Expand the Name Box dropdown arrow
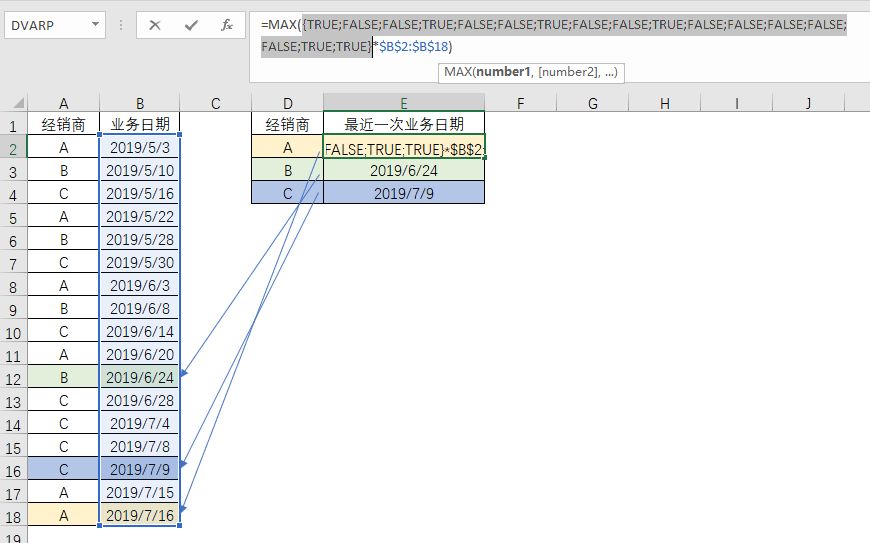This screenshot has width=870, height=543. [95, 24]
